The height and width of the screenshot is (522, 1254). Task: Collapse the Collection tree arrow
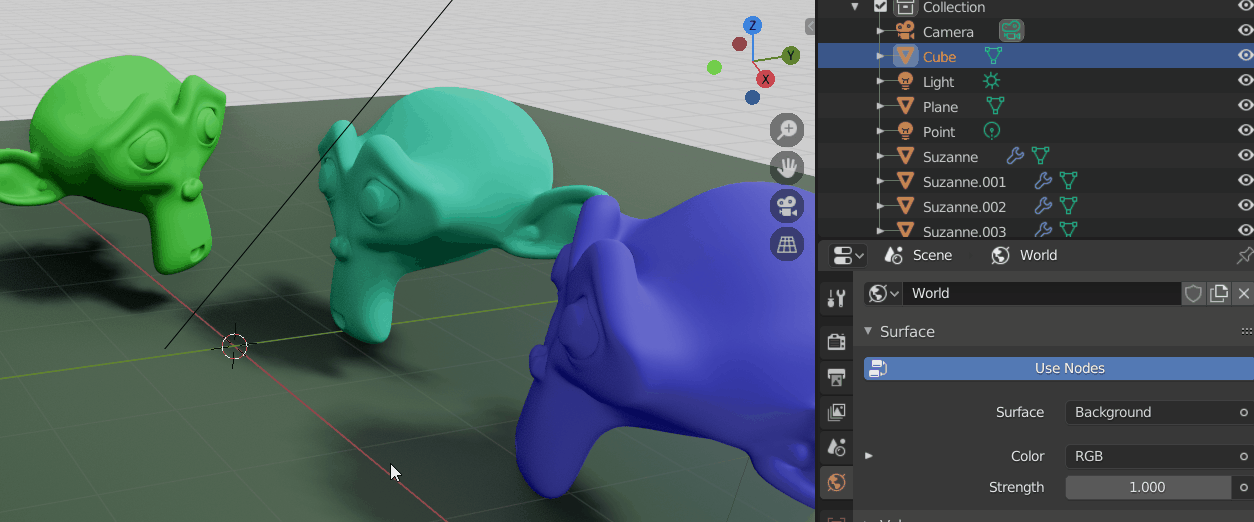pos(855,7)
